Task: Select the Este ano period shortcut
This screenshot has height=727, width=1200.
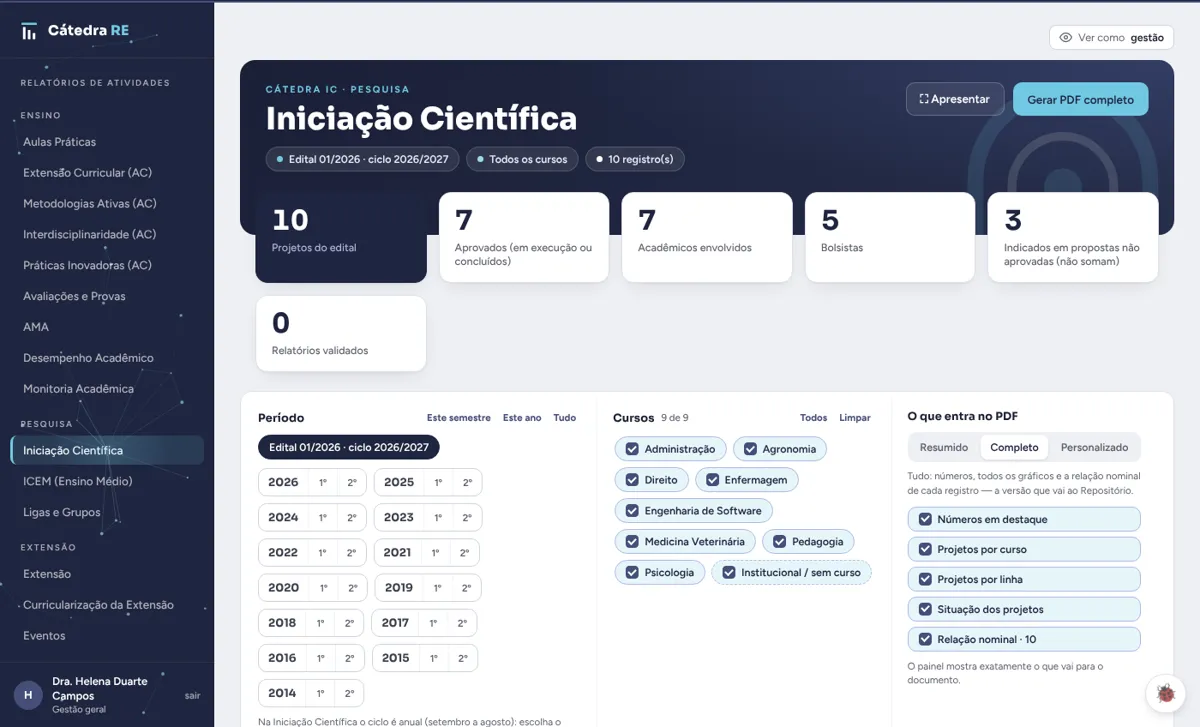Action: point(522,418)
